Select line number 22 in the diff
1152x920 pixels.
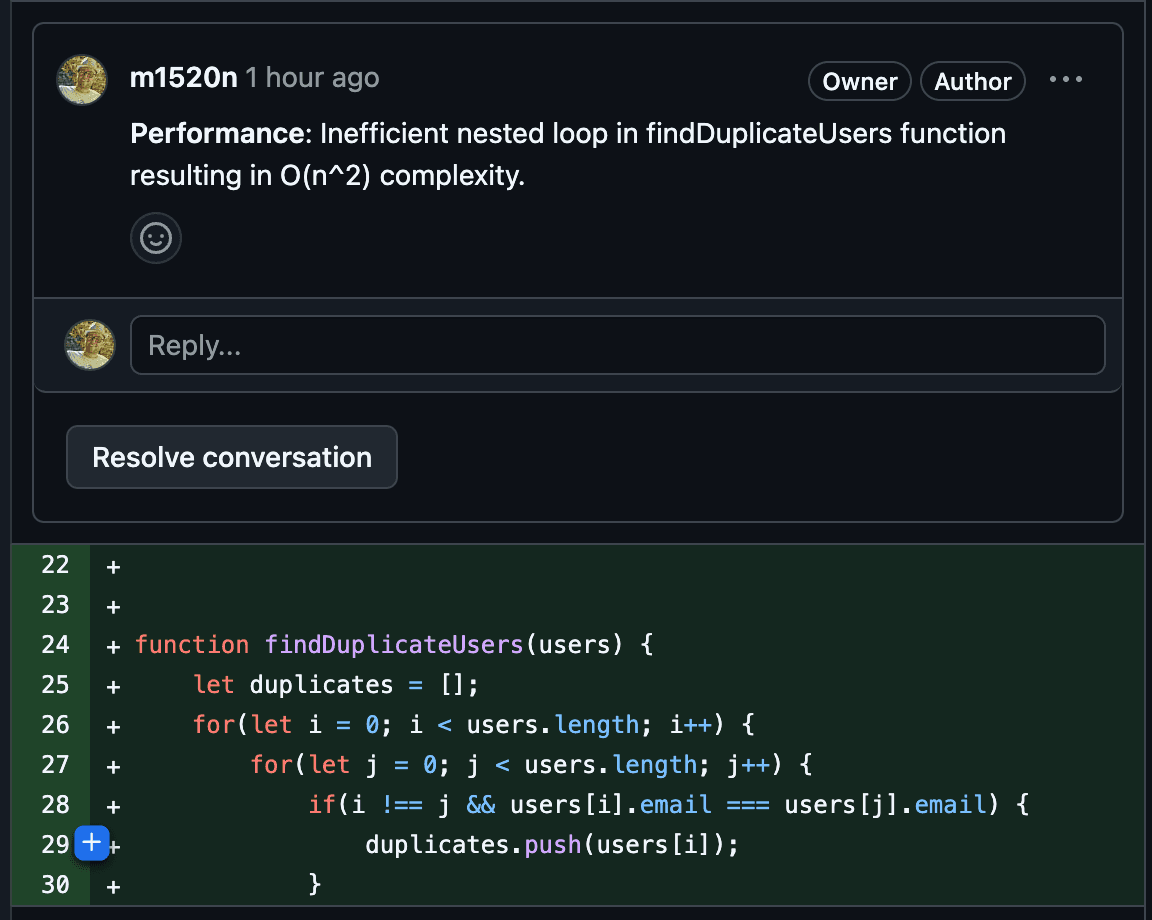(x=56, y=565)
